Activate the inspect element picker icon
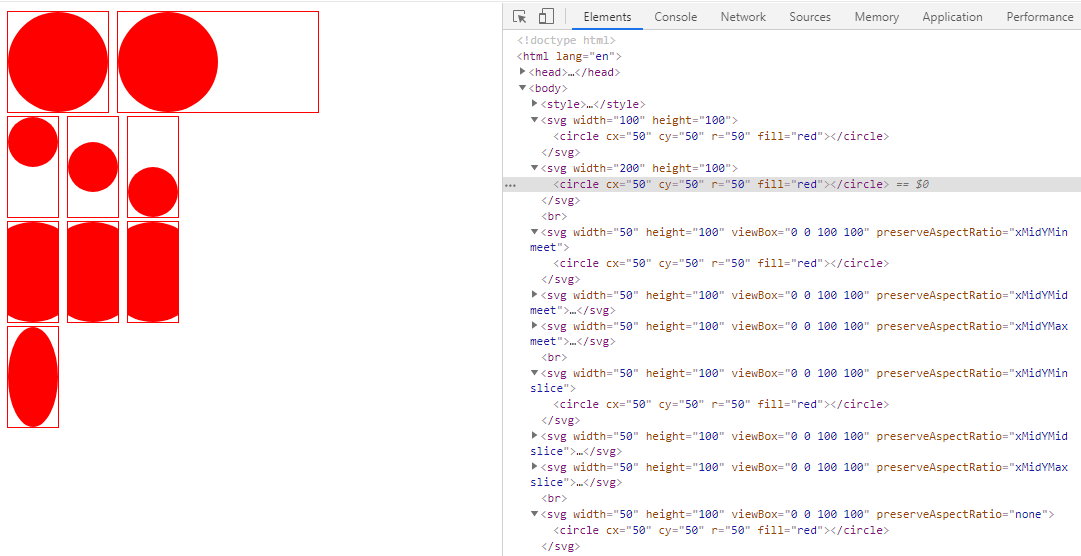Screen dimensions: 1081x556 click(520, 17)
